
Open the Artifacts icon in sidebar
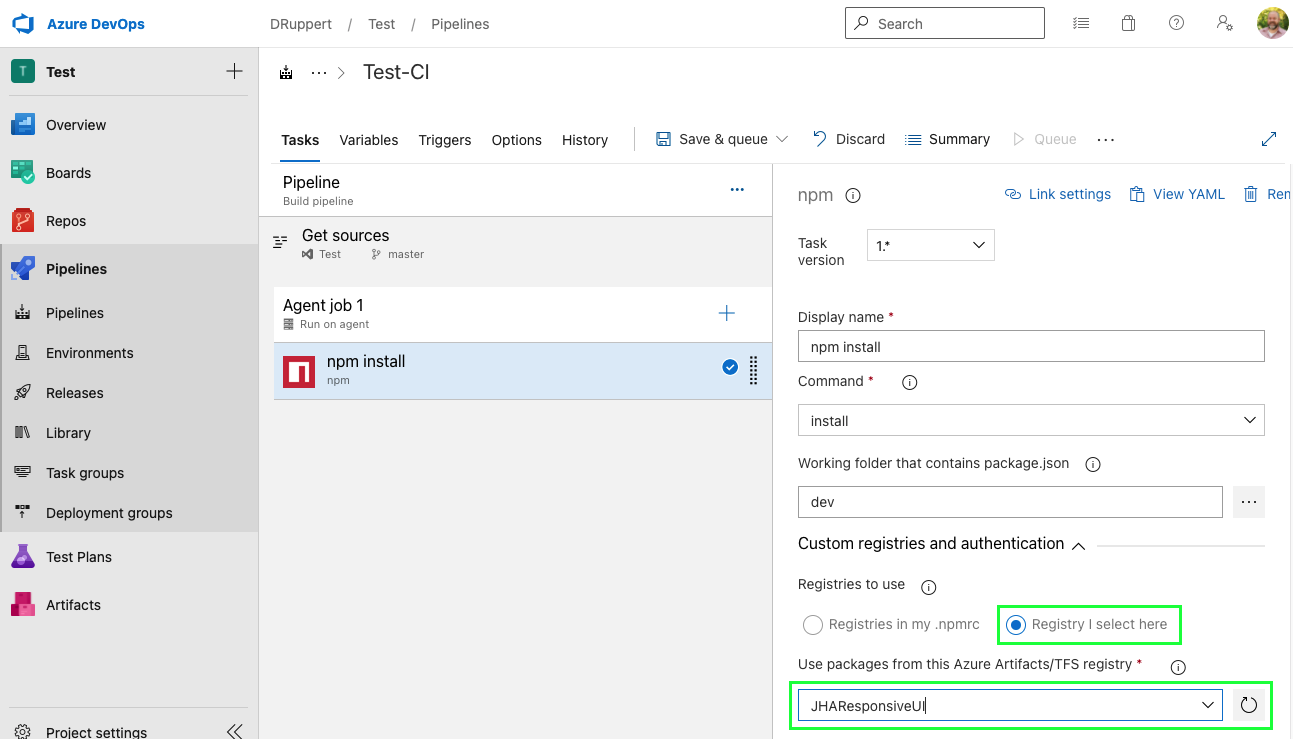pos(23,605)
